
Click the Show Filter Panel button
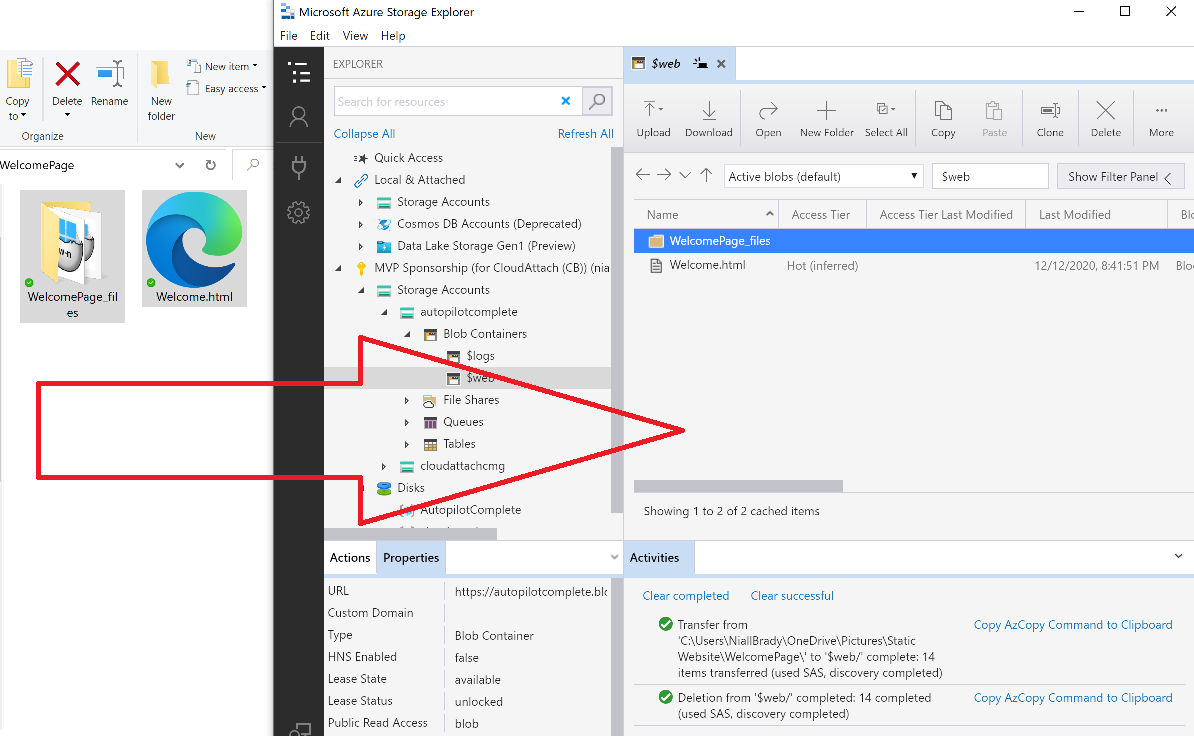pos(1120,177)
